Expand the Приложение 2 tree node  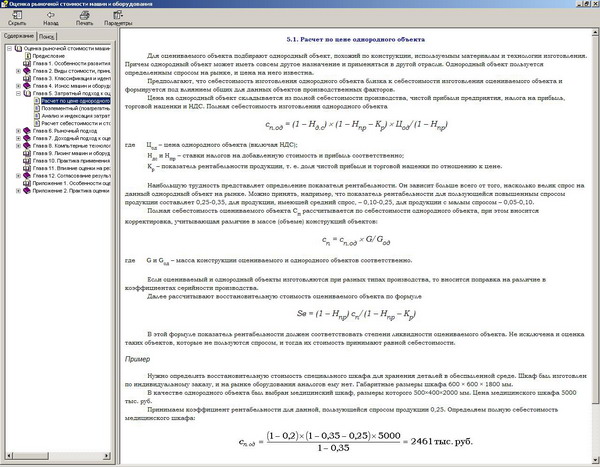coord(18,191)
